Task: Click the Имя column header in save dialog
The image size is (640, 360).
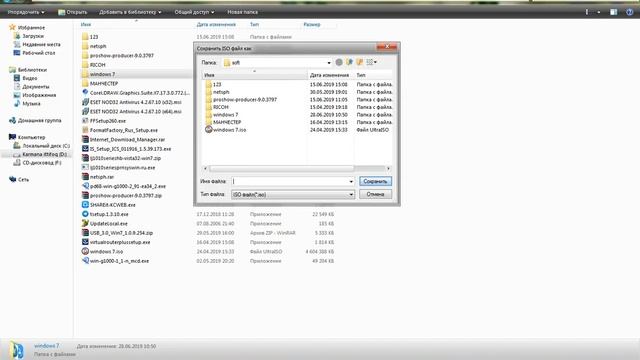Action: tap(255, 75)
